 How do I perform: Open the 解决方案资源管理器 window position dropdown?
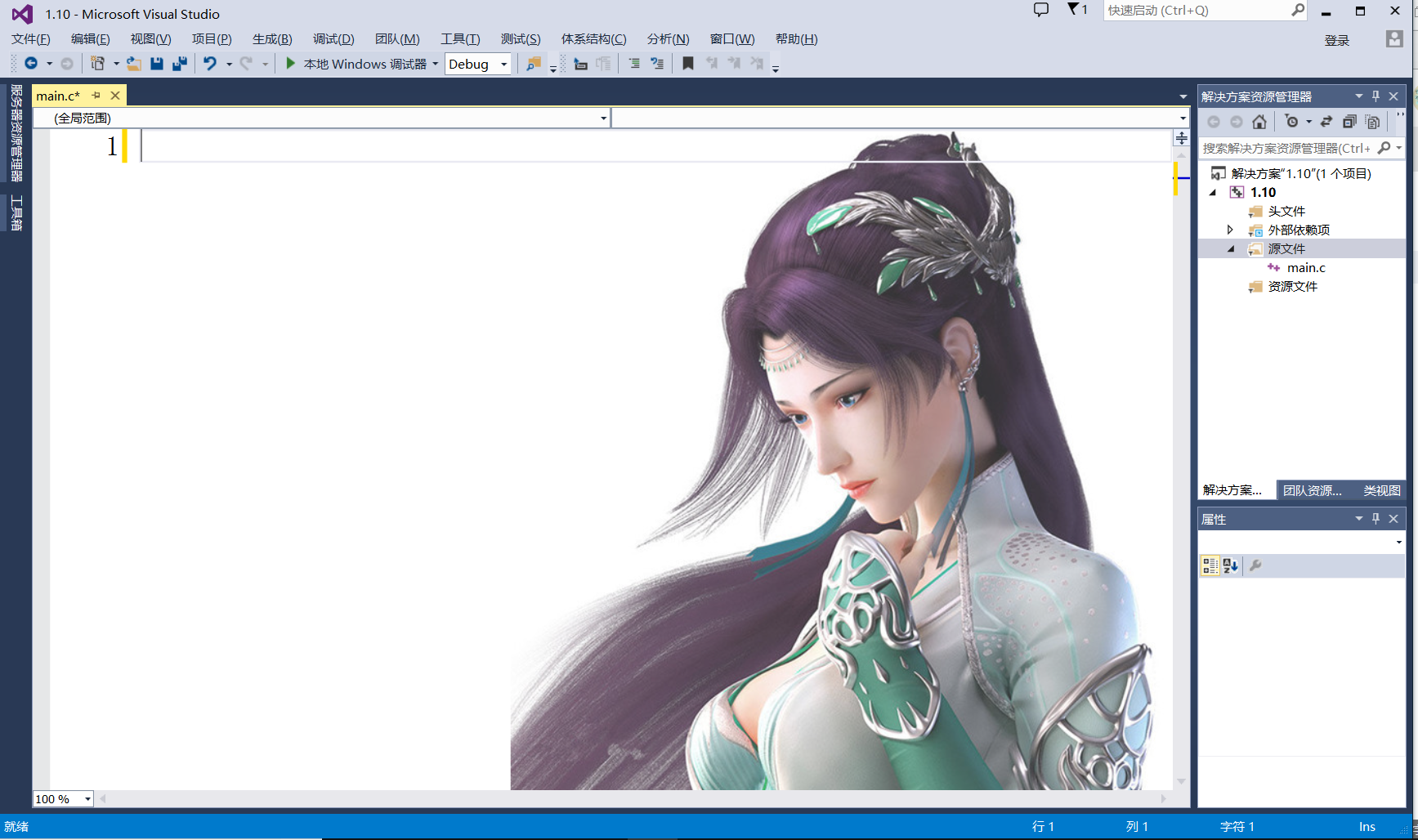(x=1359, y=96)
